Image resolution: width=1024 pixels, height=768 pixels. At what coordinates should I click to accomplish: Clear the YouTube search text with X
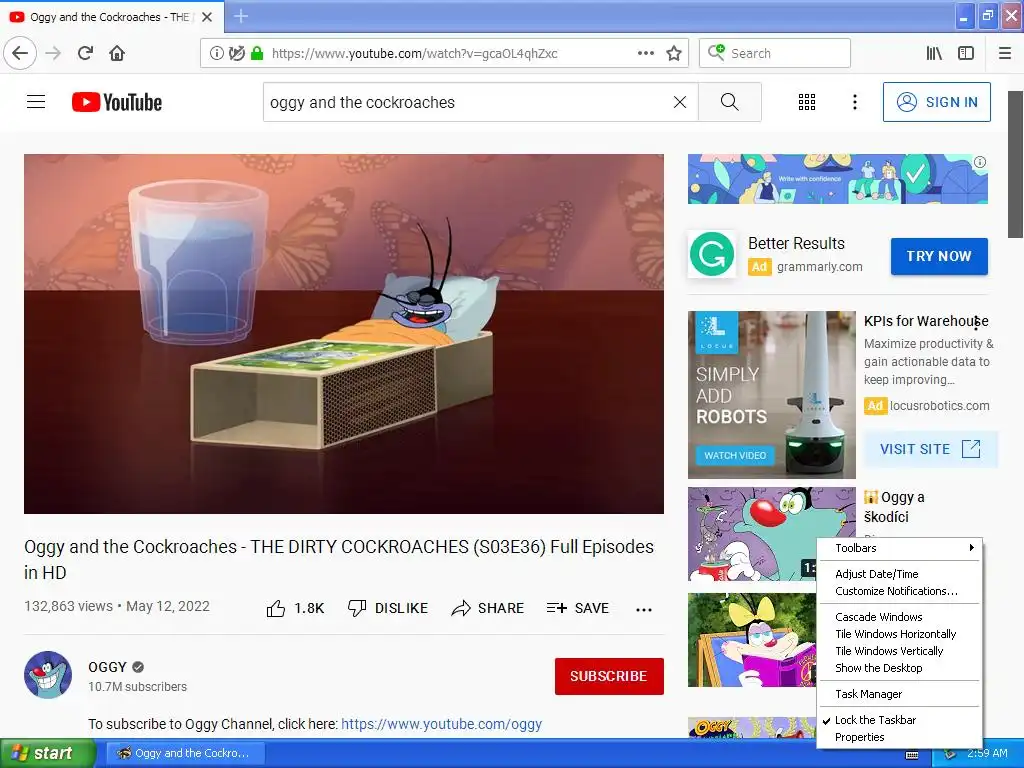(680, 102)
